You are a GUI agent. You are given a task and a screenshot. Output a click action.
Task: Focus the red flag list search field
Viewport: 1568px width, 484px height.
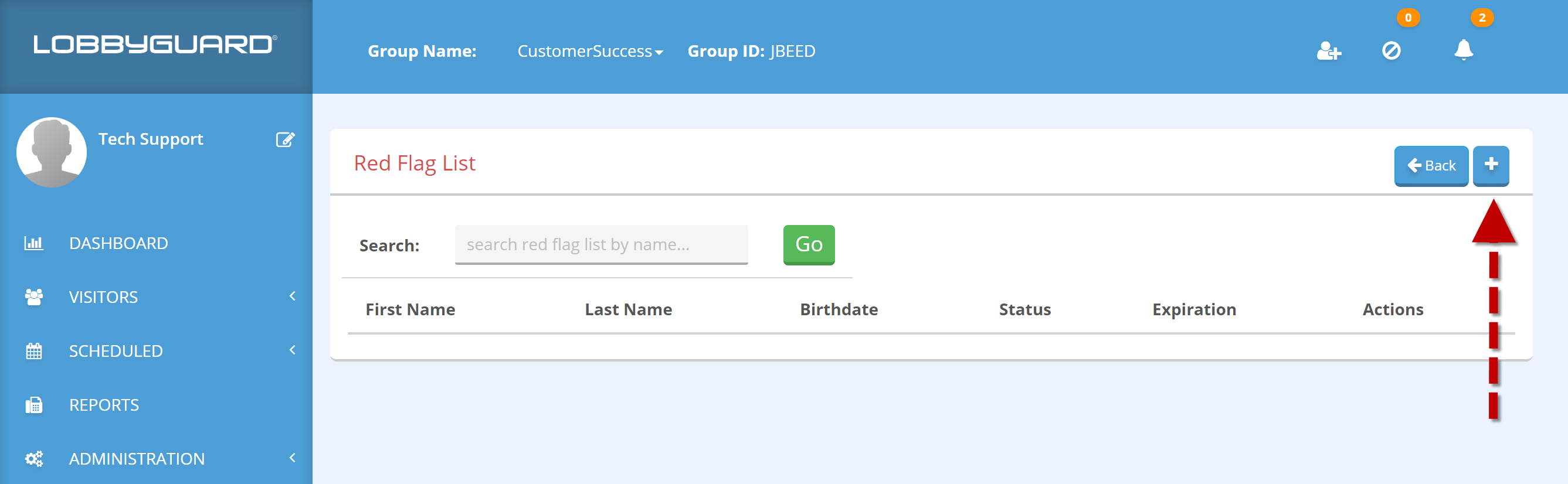[x=601, y=244]
